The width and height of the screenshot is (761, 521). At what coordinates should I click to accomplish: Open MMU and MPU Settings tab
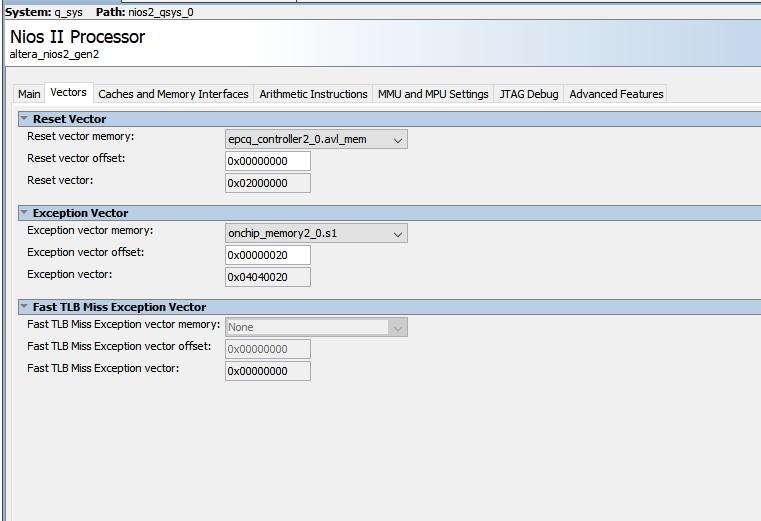(x=433, y=94)
